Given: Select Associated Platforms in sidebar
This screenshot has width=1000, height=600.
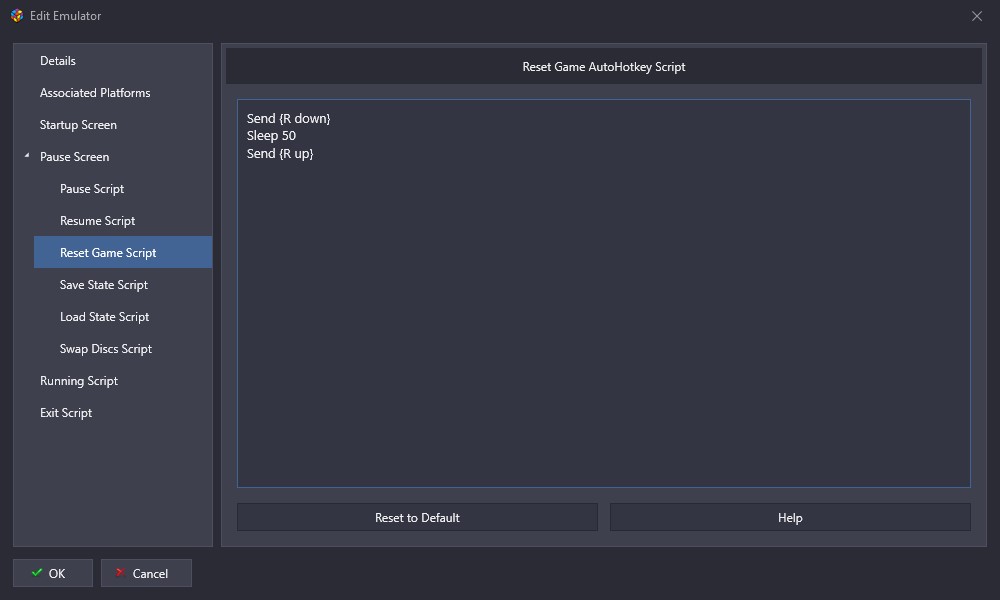Looking at the screenshot, I should click(x=95, y=92).
